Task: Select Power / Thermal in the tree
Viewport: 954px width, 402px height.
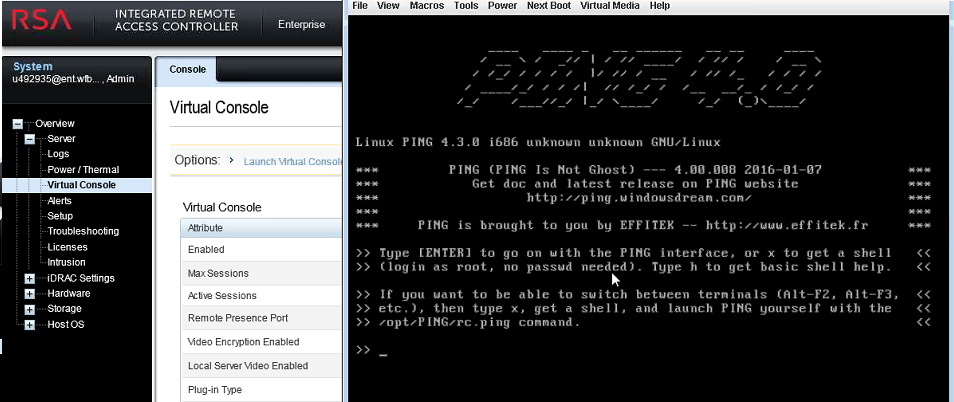Action: (x=83, y=170)
